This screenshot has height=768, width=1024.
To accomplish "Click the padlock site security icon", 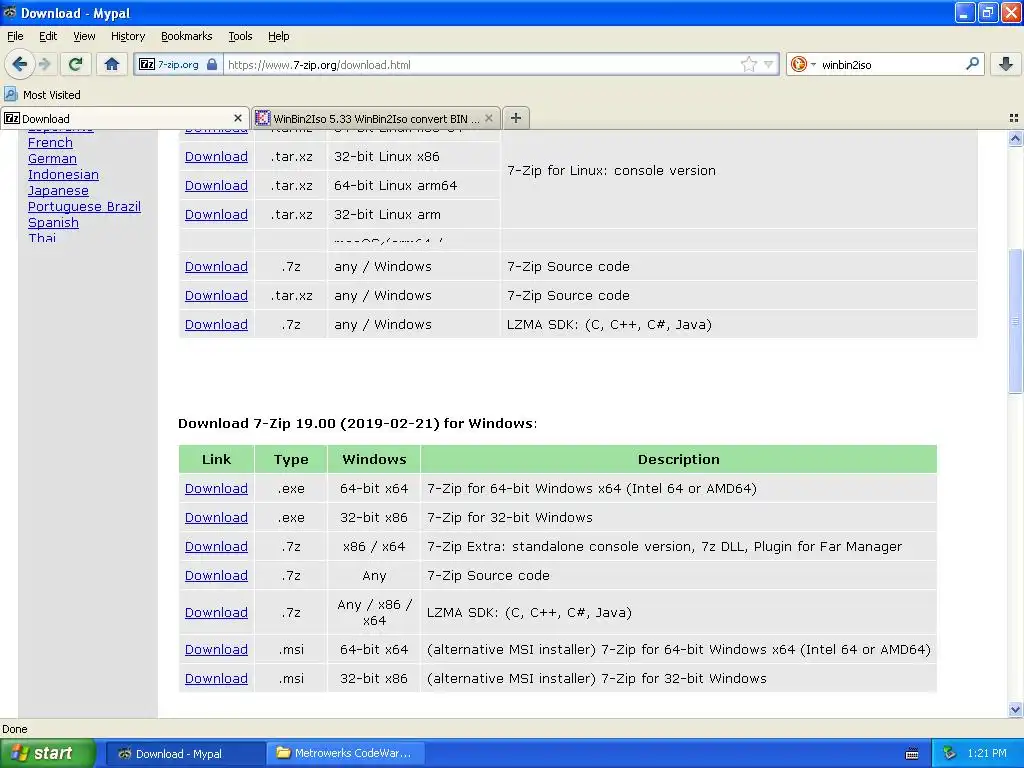I will click(212, 64).
